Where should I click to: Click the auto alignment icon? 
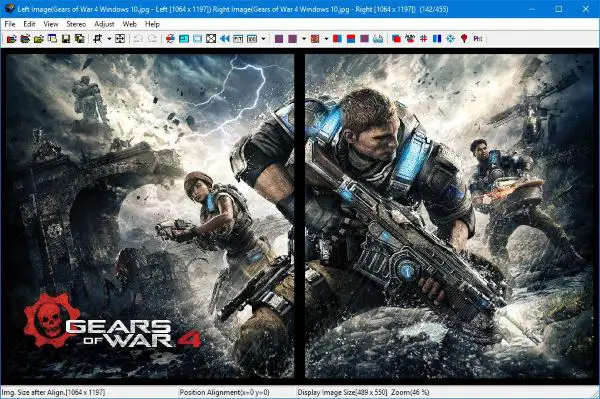[x=410, y=39]
